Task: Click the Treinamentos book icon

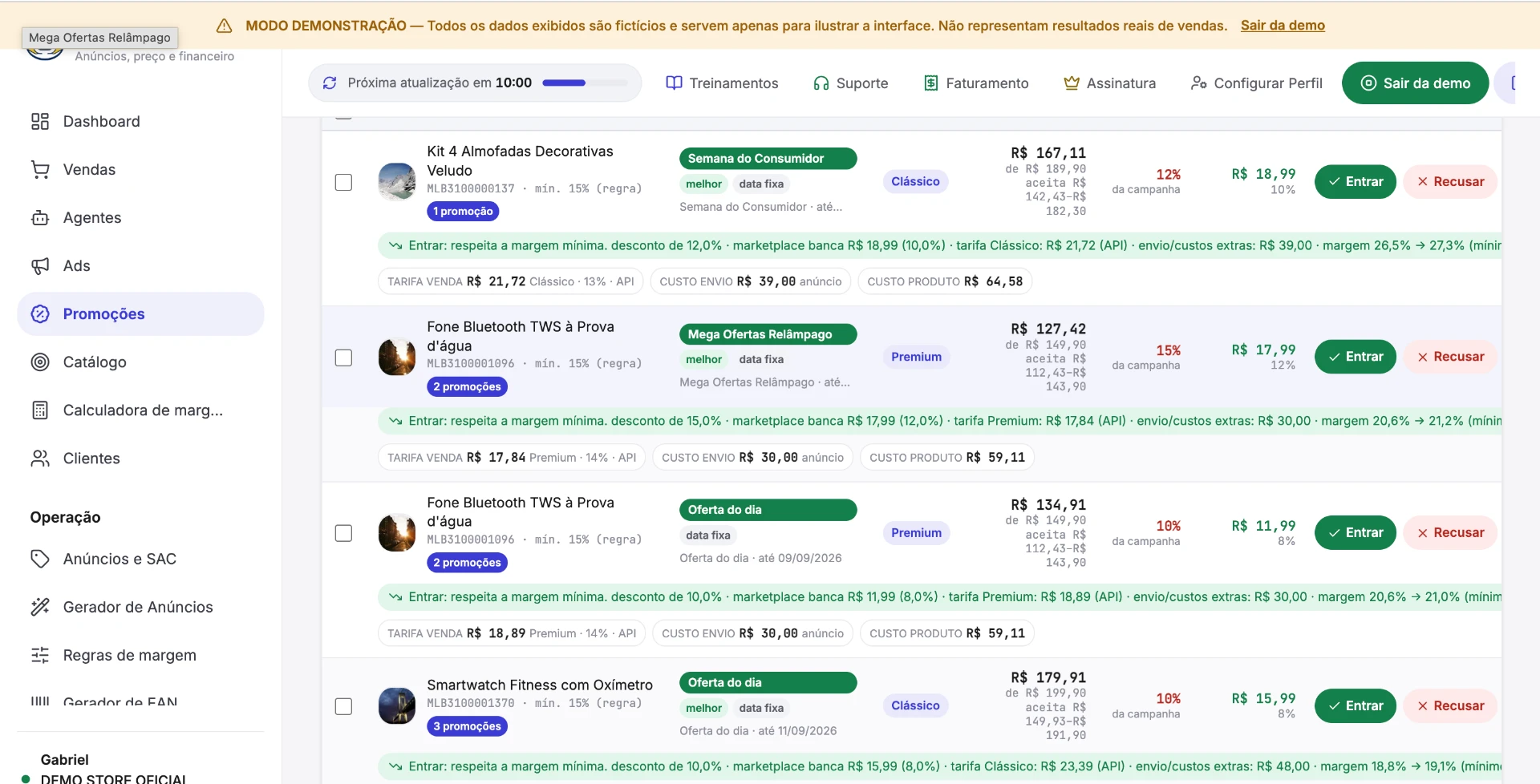Action: (x=675, y=83)
